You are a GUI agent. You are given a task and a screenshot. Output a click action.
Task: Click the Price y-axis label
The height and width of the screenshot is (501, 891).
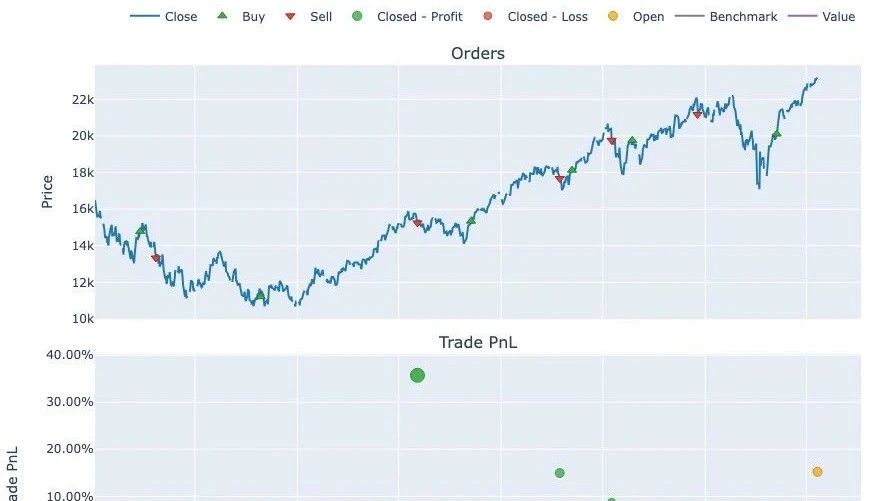47,191
